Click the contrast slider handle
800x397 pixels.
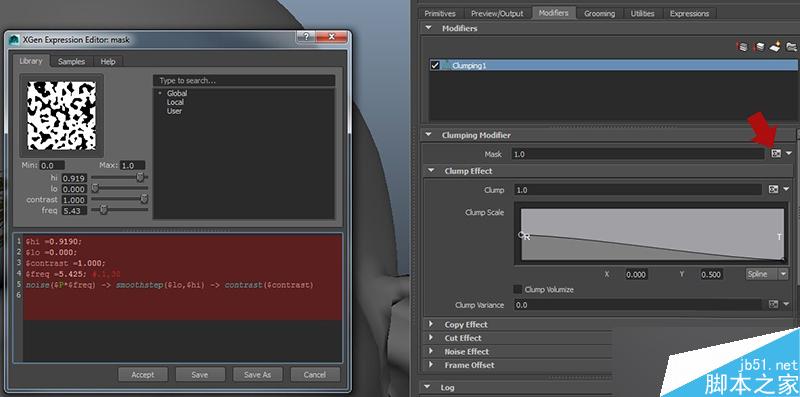(x=144, y=199)
